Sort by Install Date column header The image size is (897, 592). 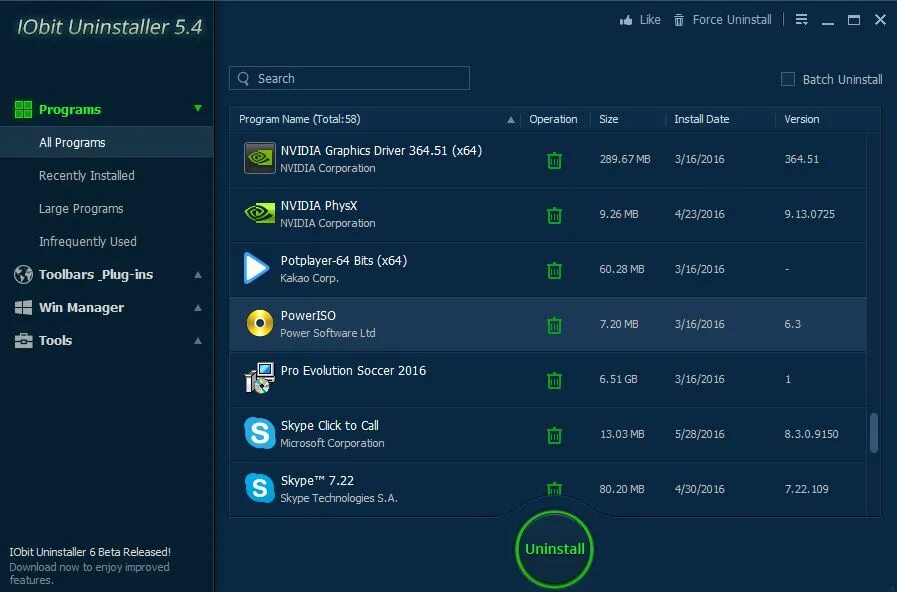[x=701, y=119]
